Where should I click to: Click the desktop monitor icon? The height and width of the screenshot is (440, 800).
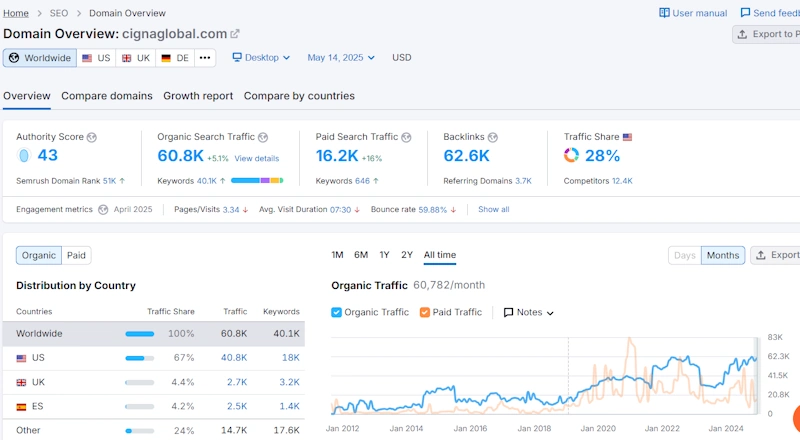coord(237,57)
